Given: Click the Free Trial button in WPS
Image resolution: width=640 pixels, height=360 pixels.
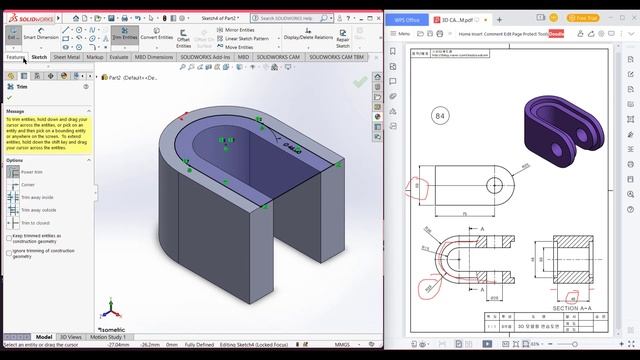Looking at the screenshot, I should (583, 18).
